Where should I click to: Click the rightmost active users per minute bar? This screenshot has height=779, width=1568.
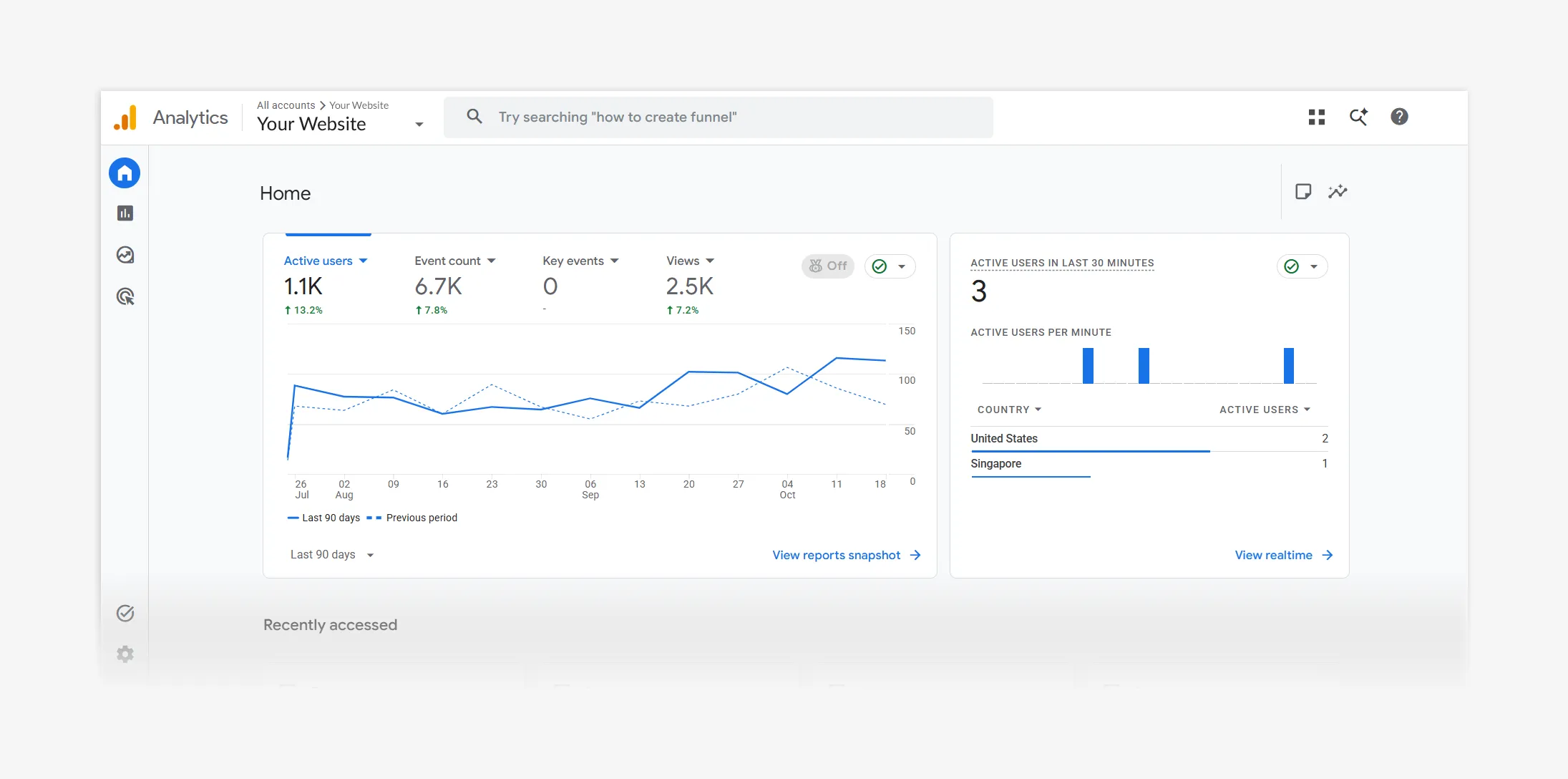[1289, 366]
